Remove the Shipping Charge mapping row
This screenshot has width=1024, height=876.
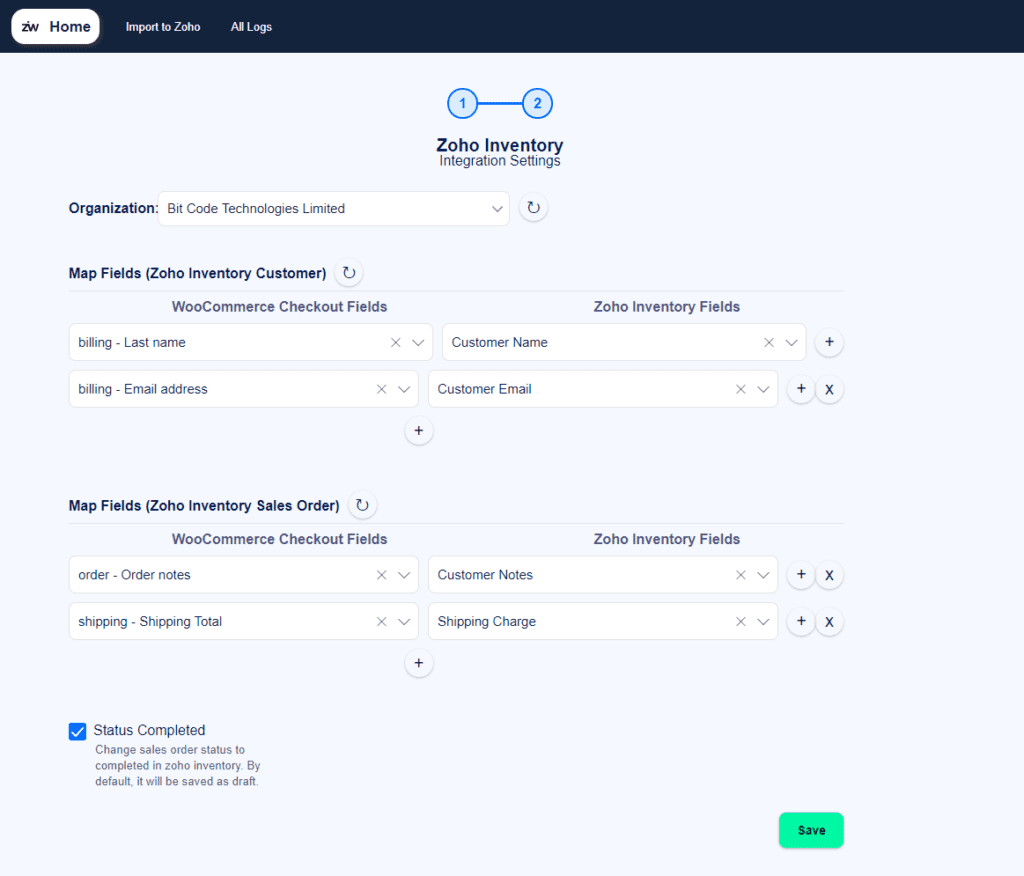[829, 621]
